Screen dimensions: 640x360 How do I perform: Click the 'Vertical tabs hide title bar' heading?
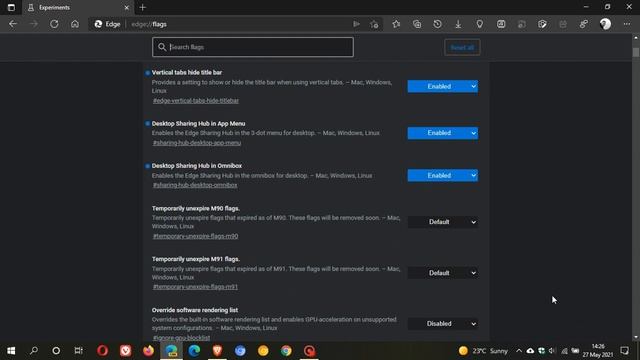pyautogui.click(x=187, y=72)
